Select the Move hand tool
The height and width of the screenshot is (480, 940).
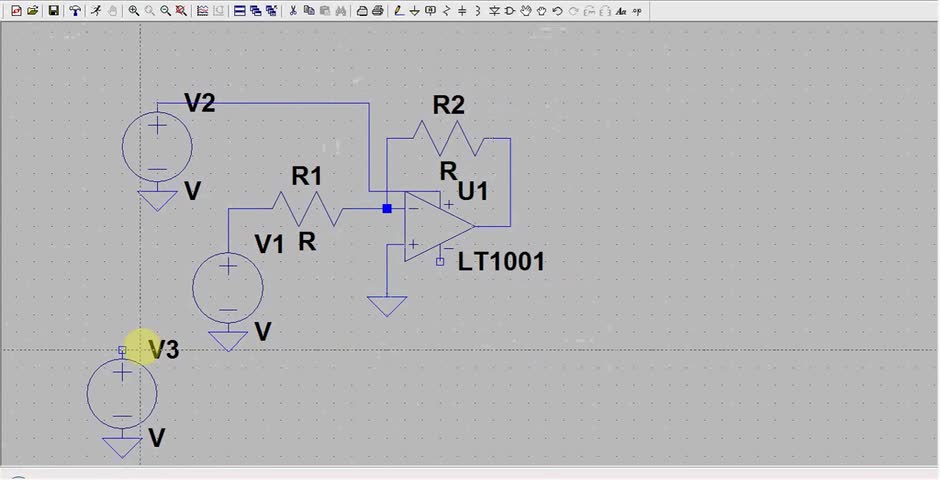click(x=526, y=11)
